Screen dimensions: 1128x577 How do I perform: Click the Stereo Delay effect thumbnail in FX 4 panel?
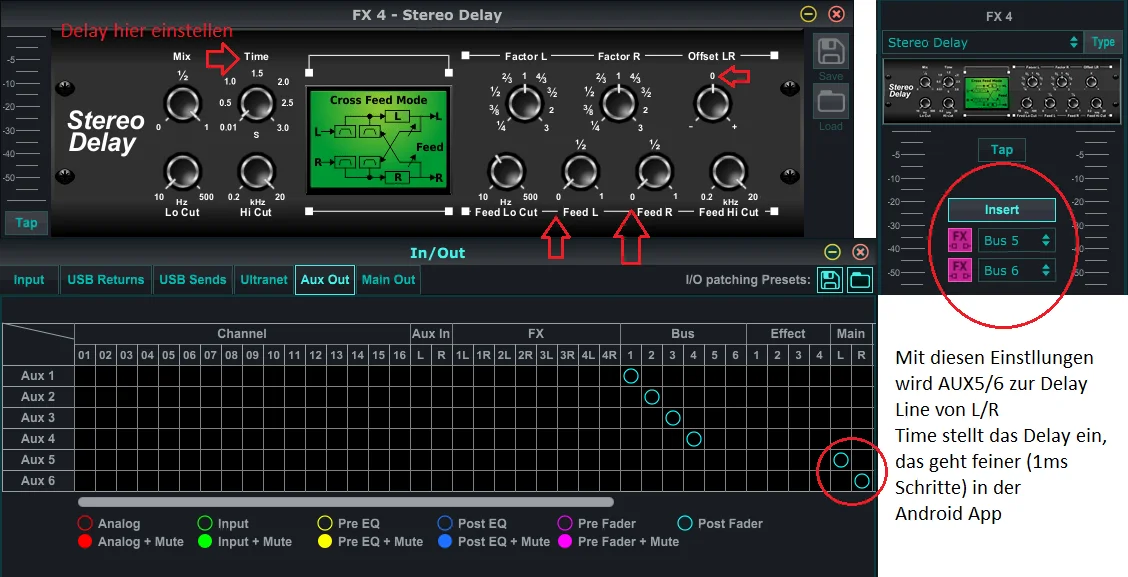coord(1002,91)
